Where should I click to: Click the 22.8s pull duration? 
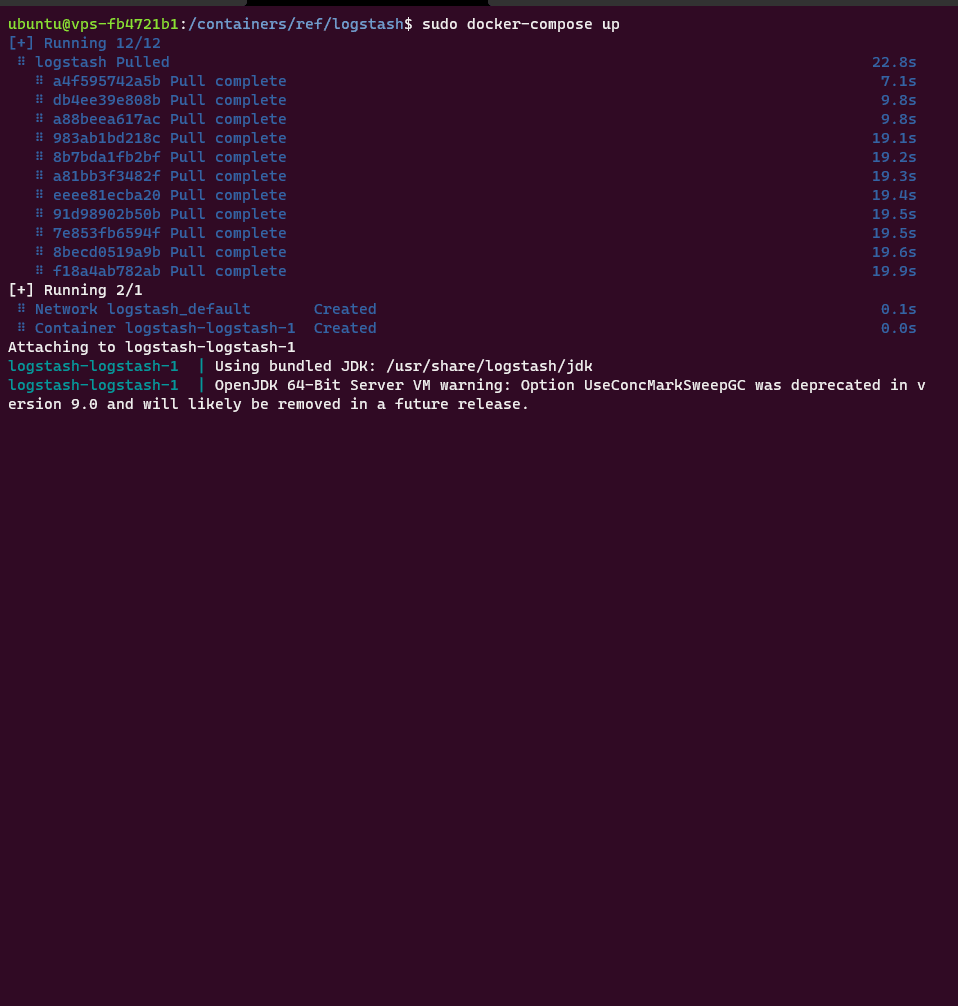894,62
